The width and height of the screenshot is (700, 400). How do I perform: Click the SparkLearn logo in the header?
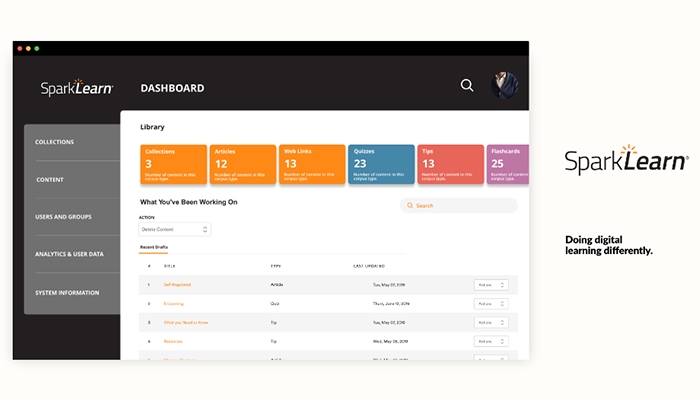[x=77, y=88]
